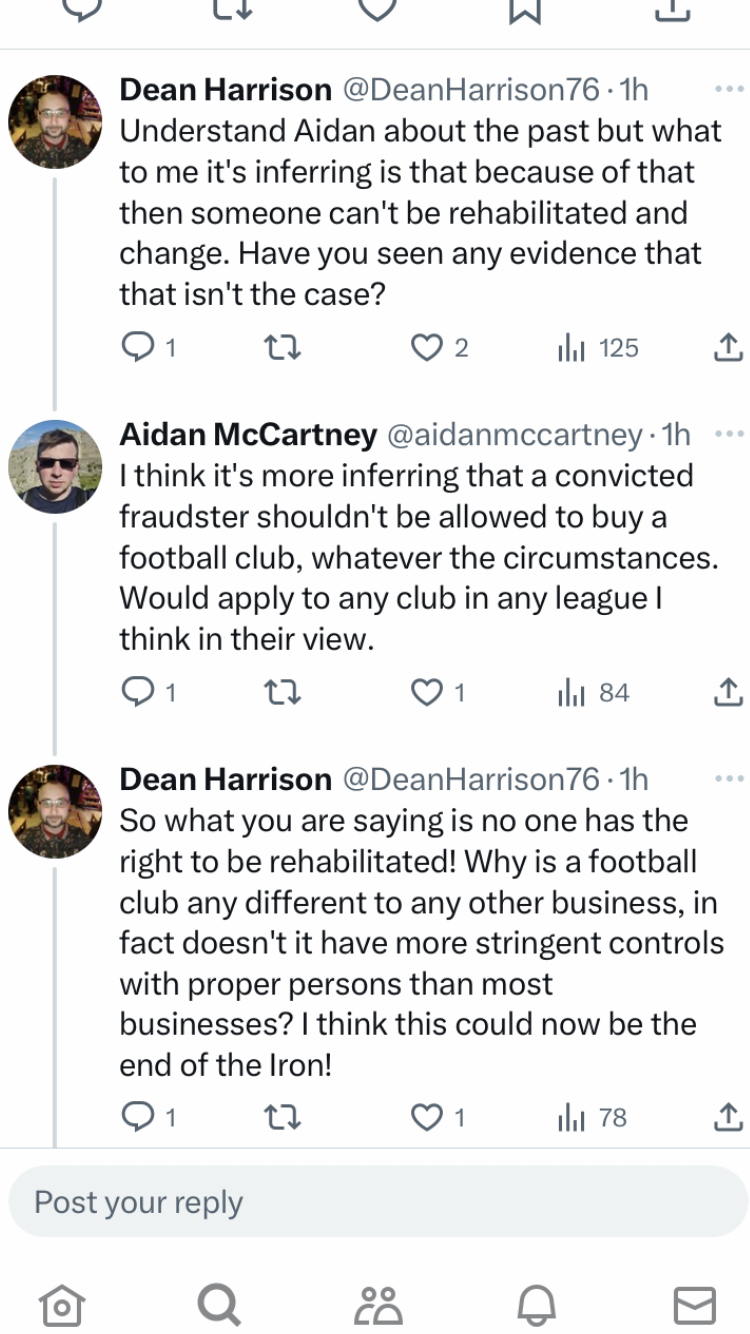This screenshot has width=750, height=1334.
Task: Open more options on Aidan McCartney's tweet
Action: 730,435
